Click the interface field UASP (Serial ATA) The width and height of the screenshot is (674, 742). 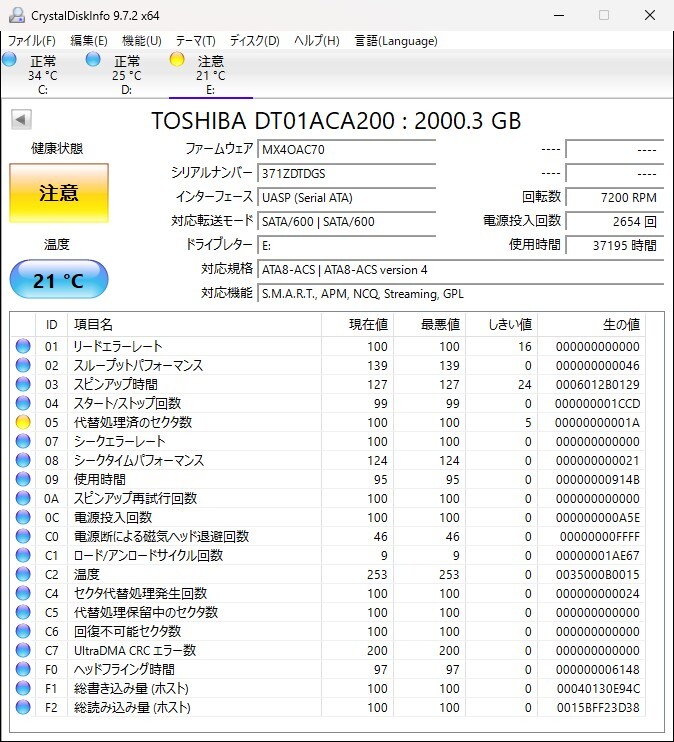[x=346, y=198]
